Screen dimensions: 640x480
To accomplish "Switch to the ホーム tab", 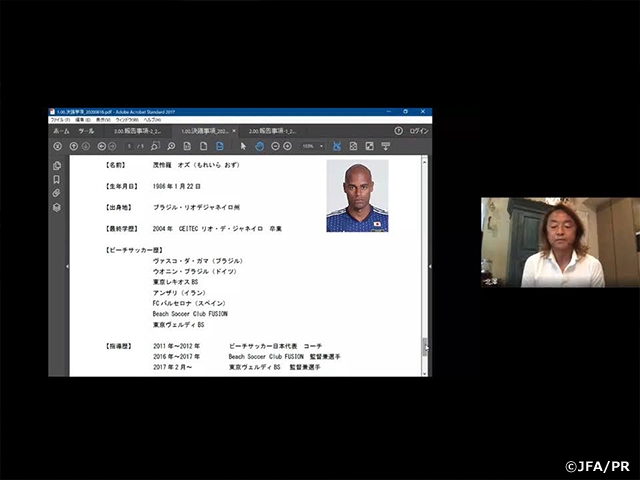I will [61, 131].
